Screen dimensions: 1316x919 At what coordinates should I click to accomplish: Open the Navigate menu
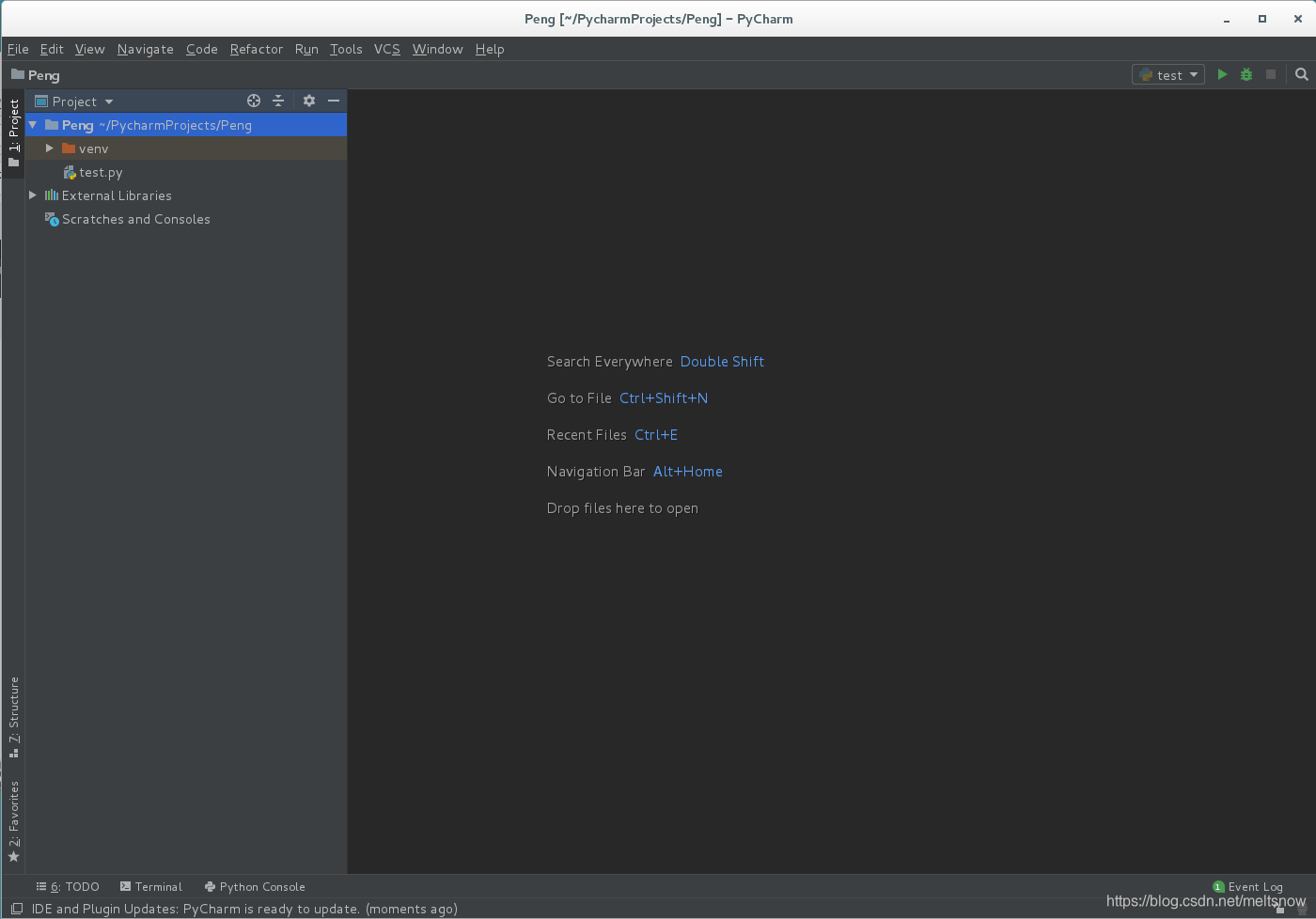point(146,49)
